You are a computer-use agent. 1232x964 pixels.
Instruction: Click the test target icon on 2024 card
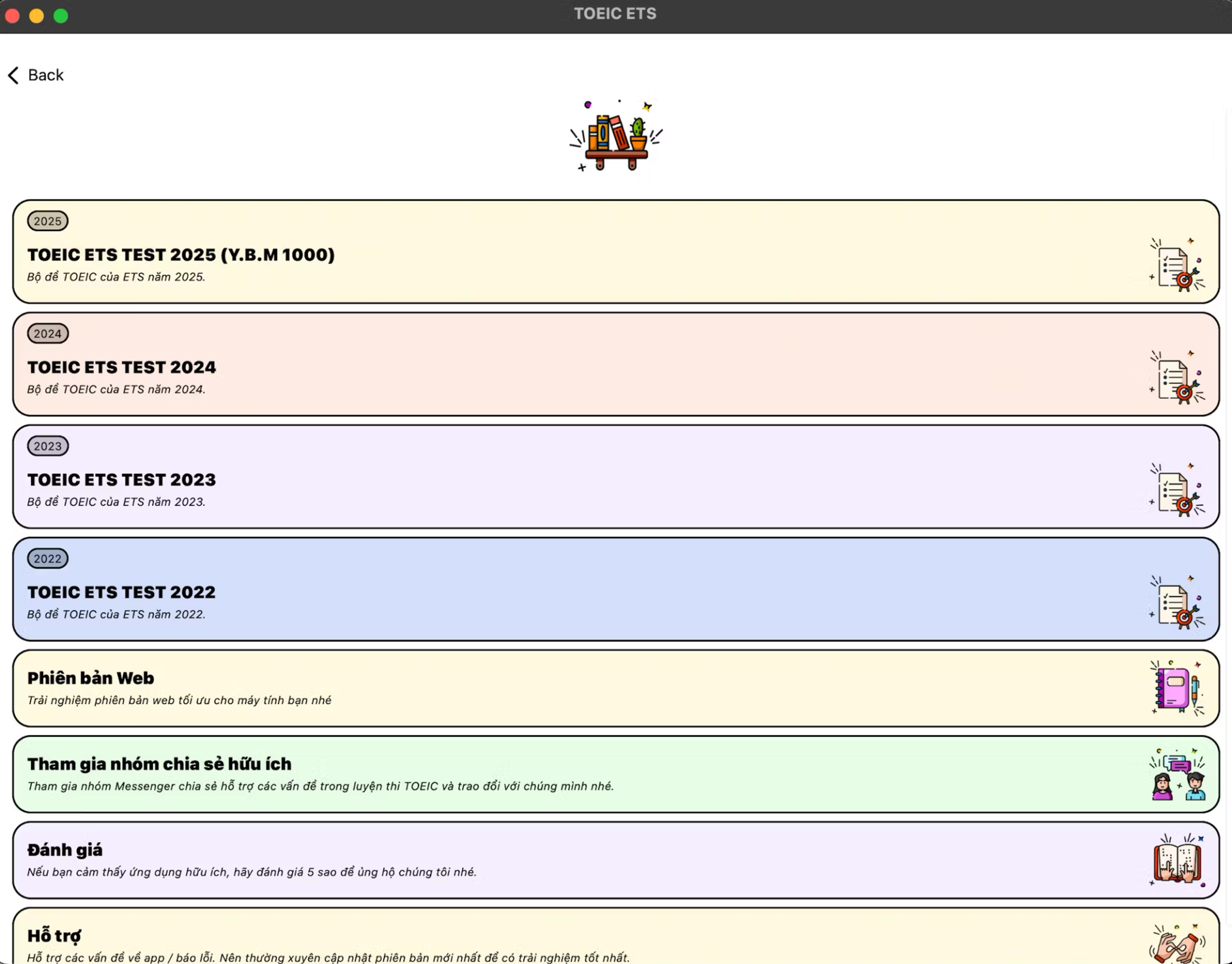[x=1177, y=377]
